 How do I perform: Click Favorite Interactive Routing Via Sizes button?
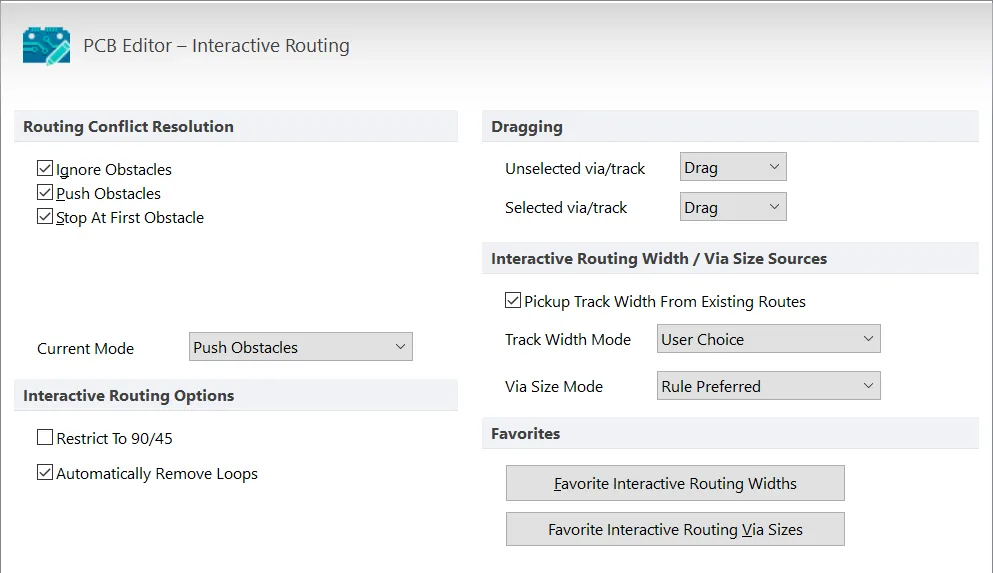[675, 529]
